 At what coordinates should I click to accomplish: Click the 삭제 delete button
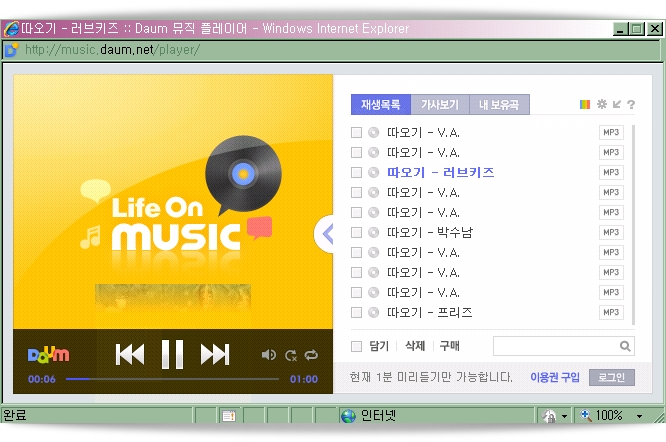click(415, 346)
